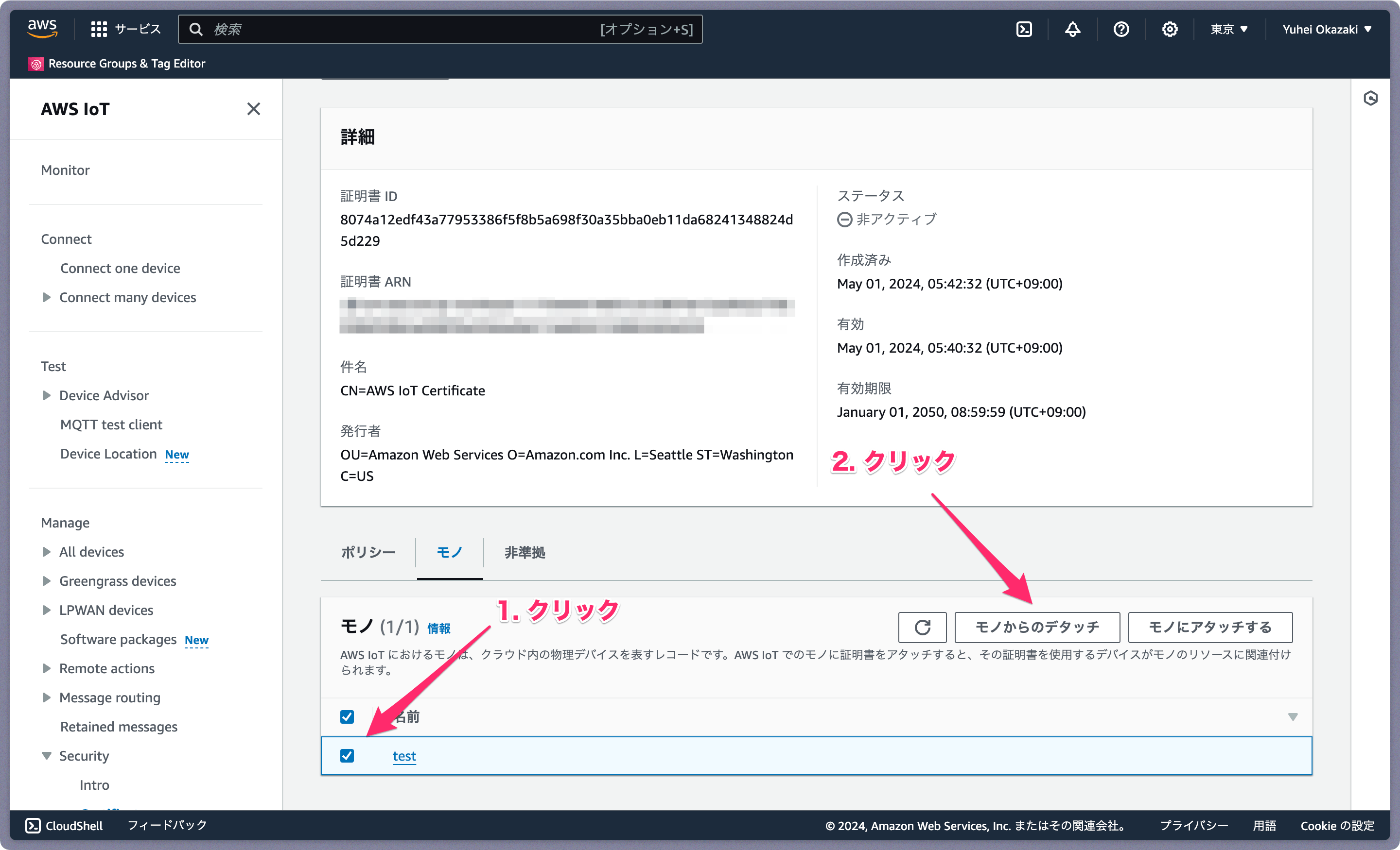Image resolution: width=1400 pixels, height=850 pixels.
Task: Expand Device Advisor
Action: pos(47,395)
